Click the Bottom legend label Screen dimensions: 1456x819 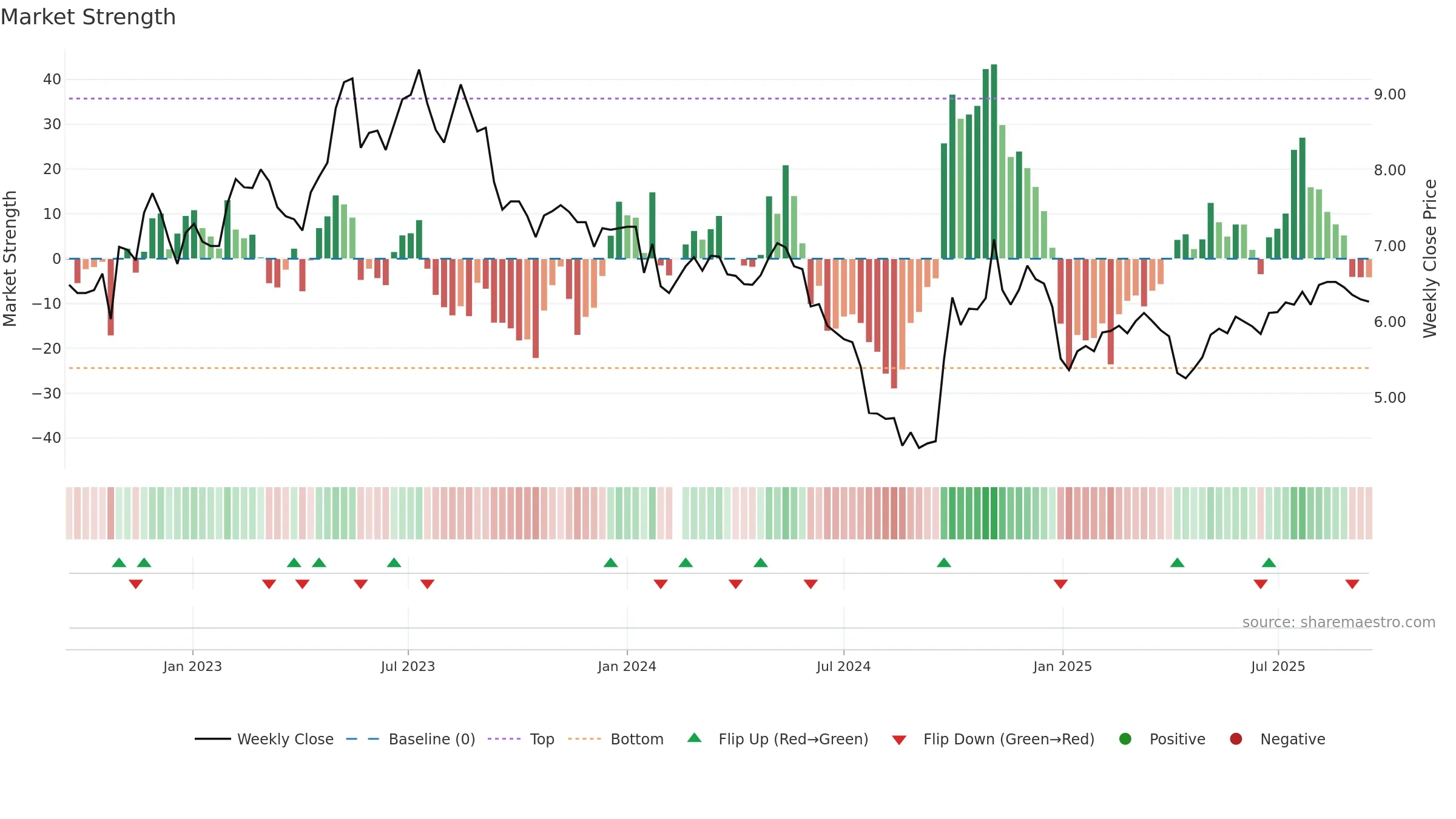click(x=637, y=739)
